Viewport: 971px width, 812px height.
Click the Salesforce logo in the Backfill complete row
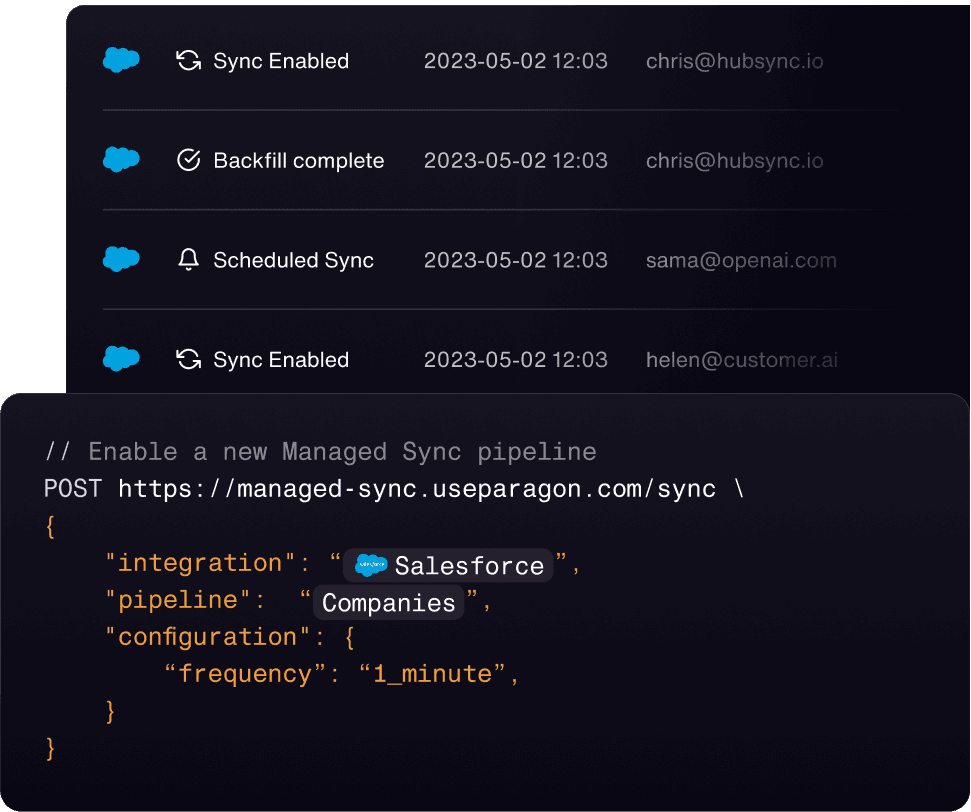pos(121,160)
